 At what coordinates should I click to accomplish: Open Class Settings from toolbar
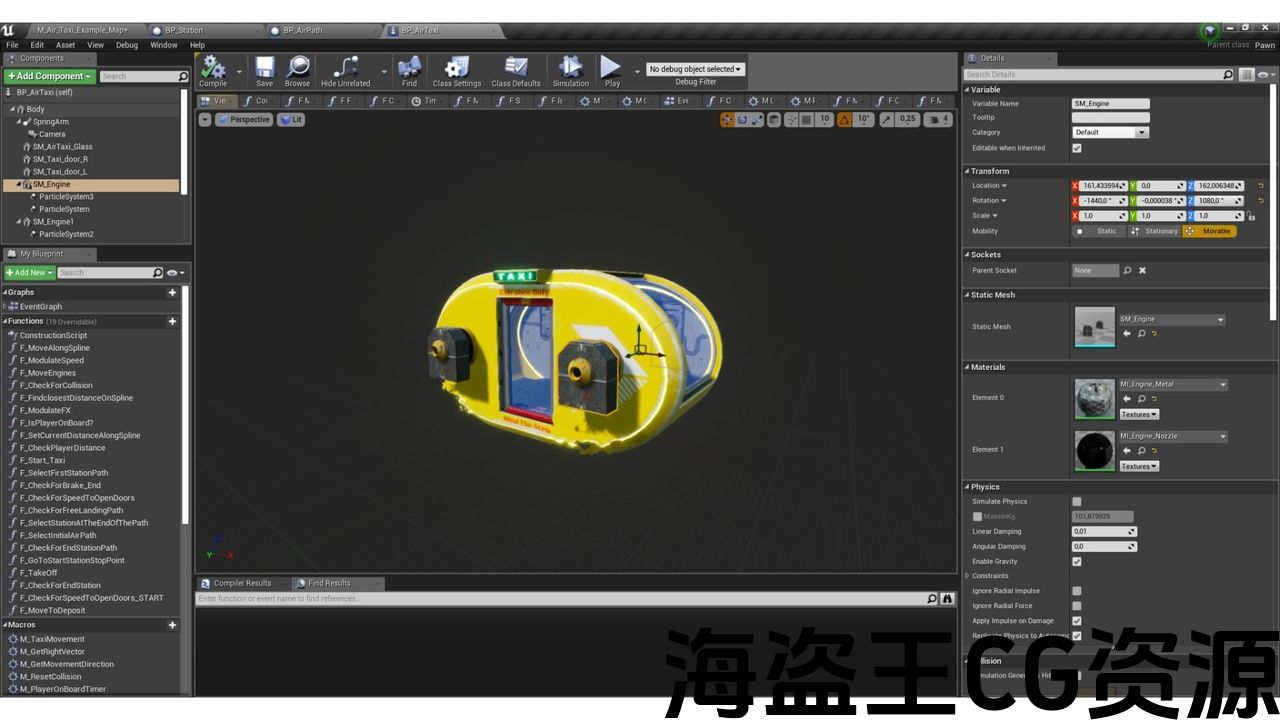[x=456, y=70]
